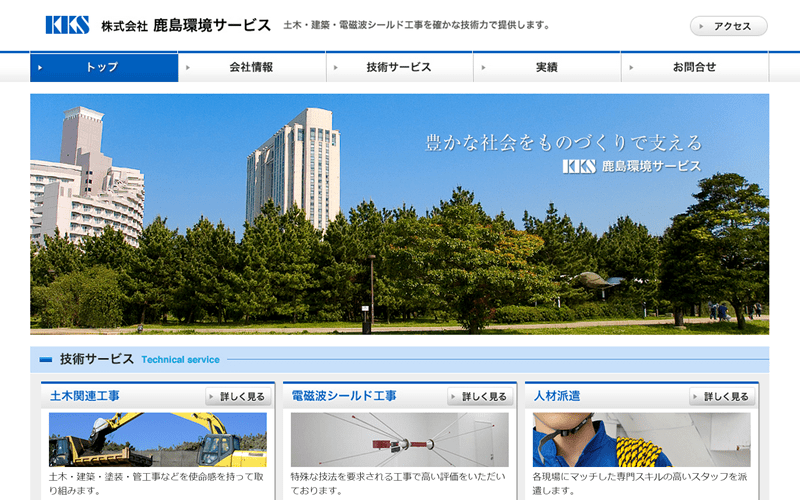
Task: Click the arrow icon beside 技術サービス tab
Action: tap(335, 67)
